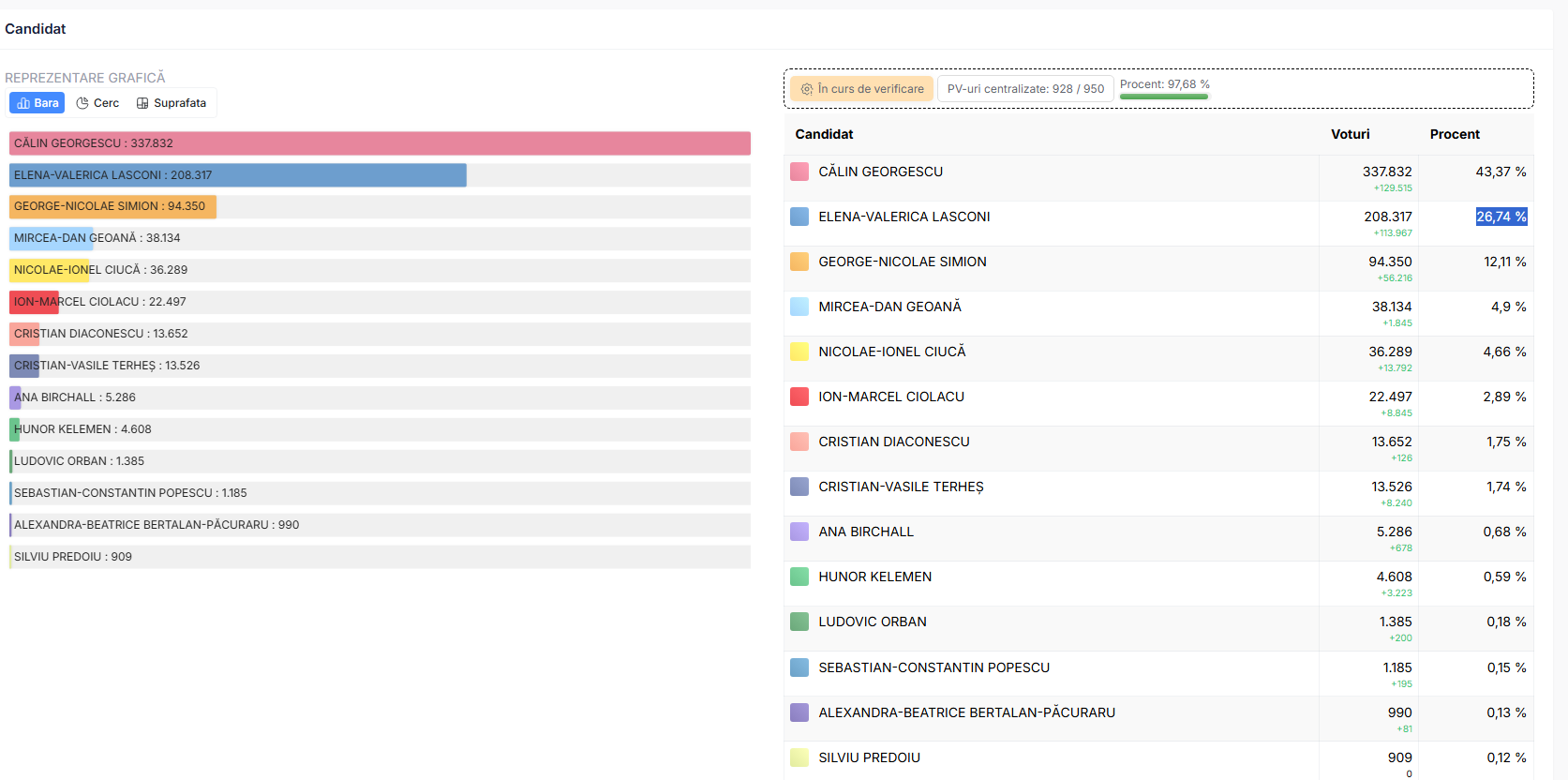Screen dimensions: 1568x780
Task: Click the gear icon in verification badge
Action: pyautogui.click(x=806, y=89)
